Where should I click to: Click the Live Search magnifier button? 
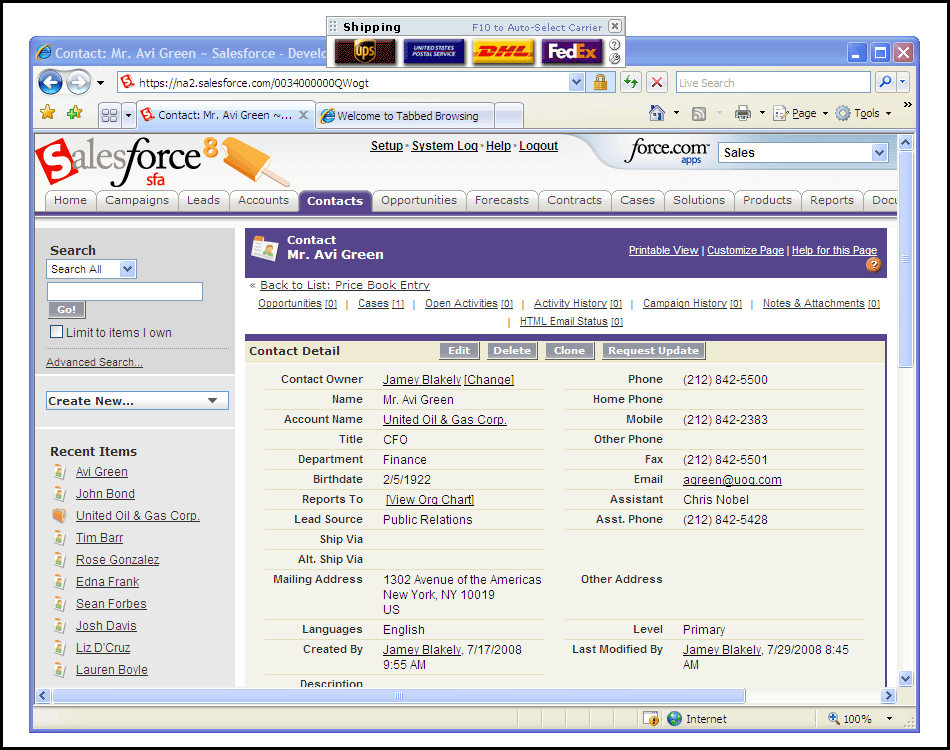pyautogui.click(x=885, y=82)
